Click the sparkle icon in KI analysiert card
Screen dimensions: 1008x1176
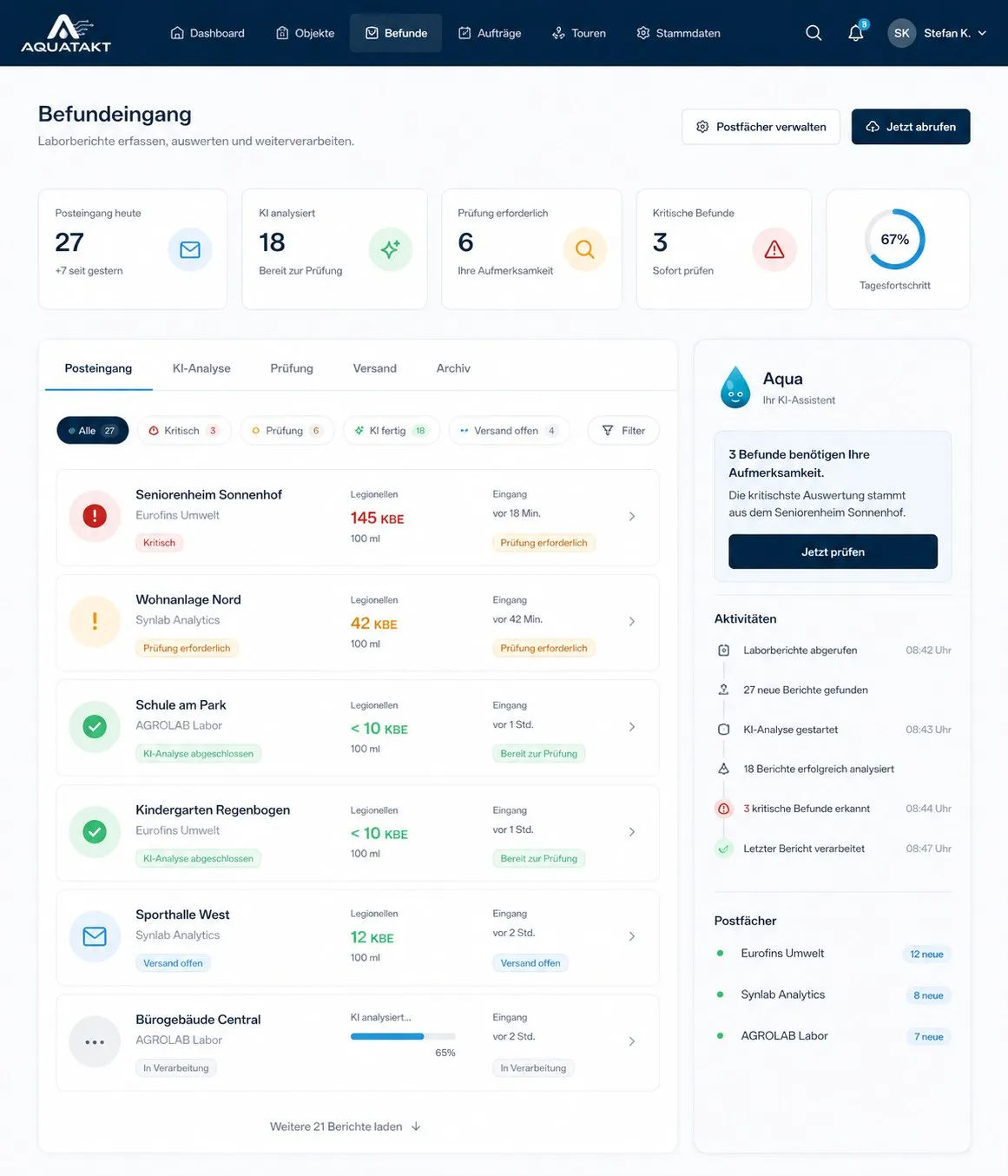[391, 249]
